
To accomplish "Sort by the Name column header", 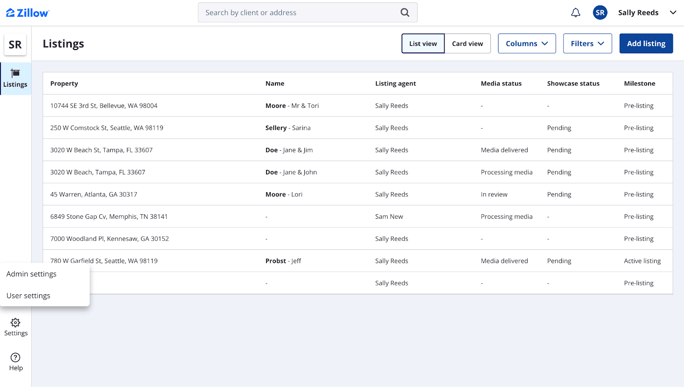I will click(275, 83).
